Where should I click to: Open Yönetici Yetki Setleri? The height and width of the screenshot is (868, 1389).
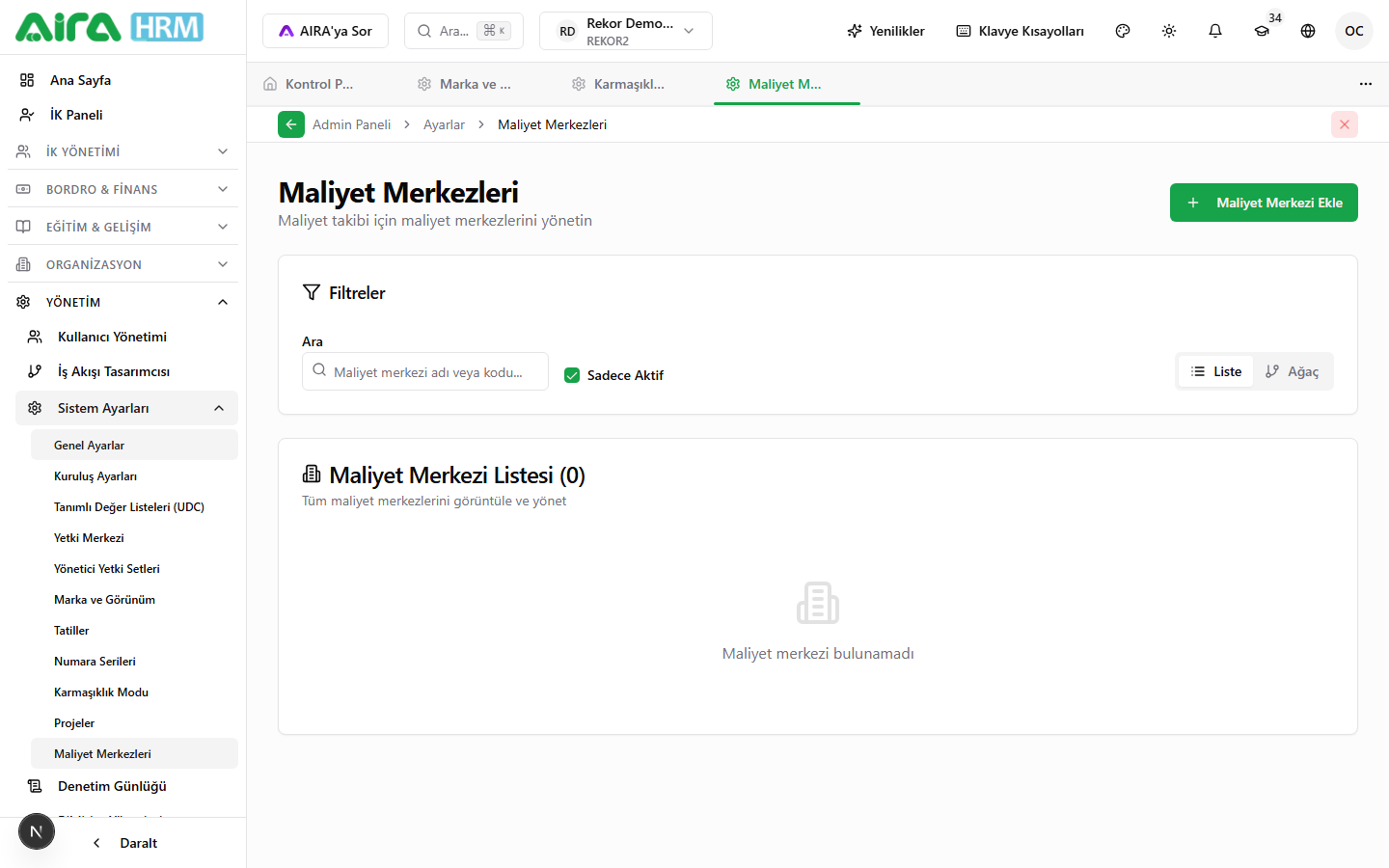coord(134,568)
